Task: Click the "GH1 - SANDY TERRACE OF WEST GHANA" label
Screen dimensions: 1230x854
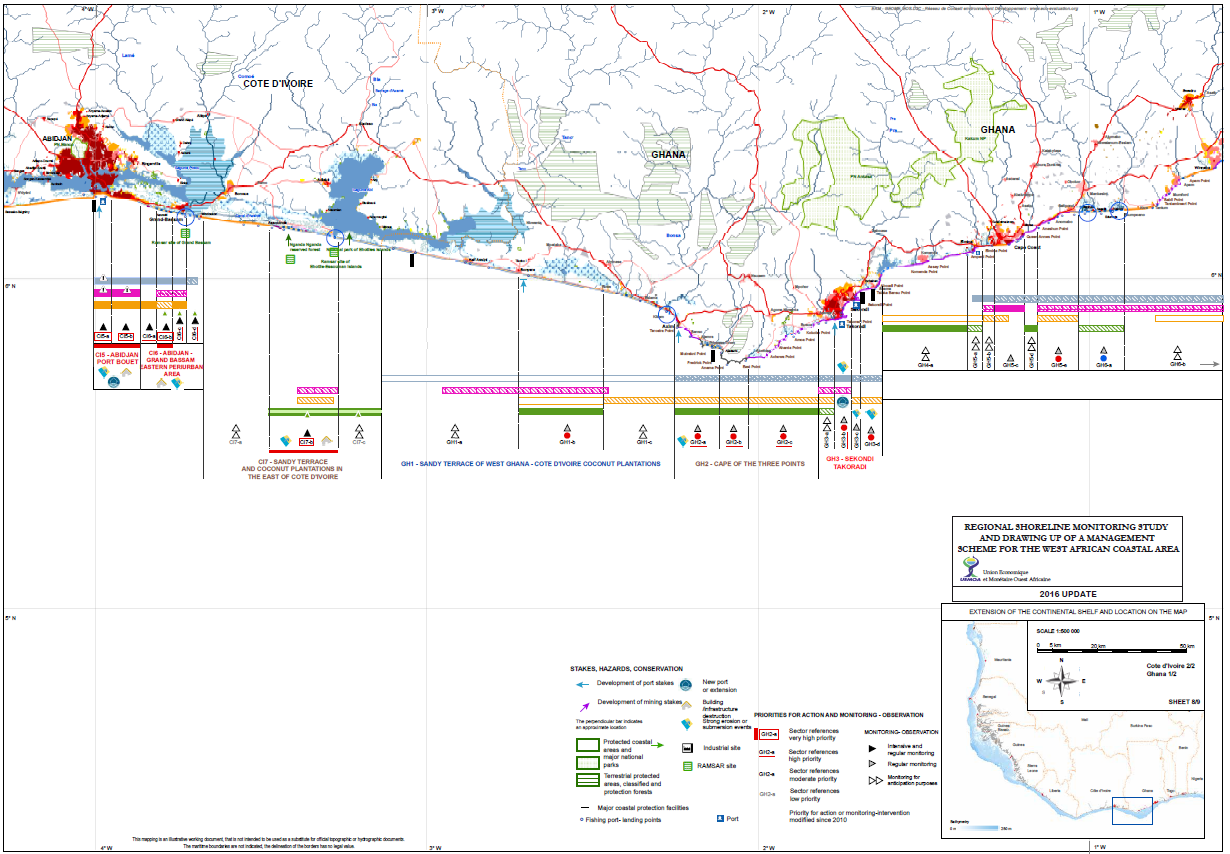Action: click(x=531, y=464)
